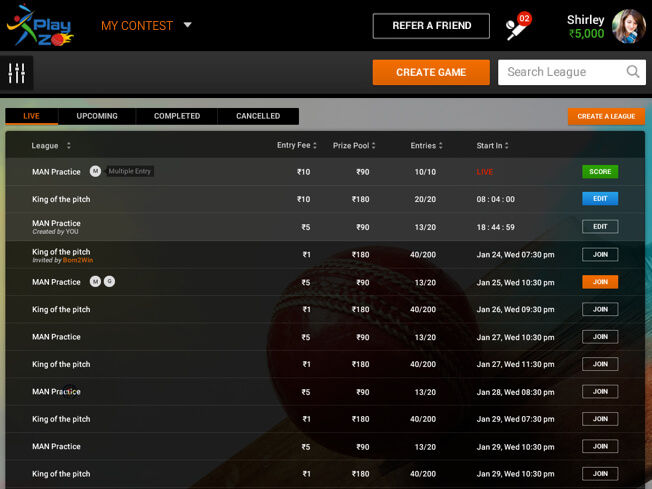Open the CANCELLED tab
Image resolution: width=652 pixels, height=489 pixels.
pyautogui.click(x=258, y=116)
